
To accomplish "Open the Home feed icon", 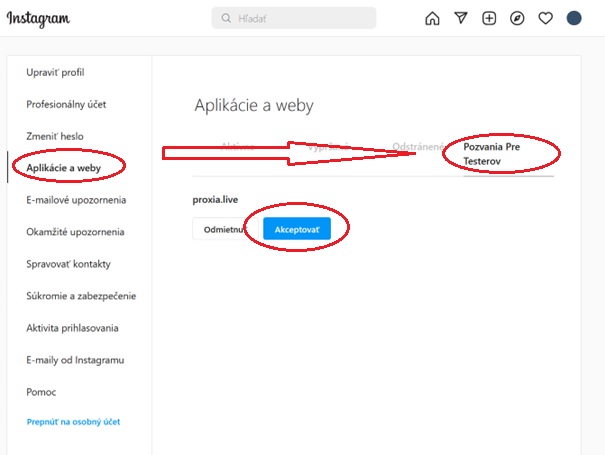I will pos(432,18).
